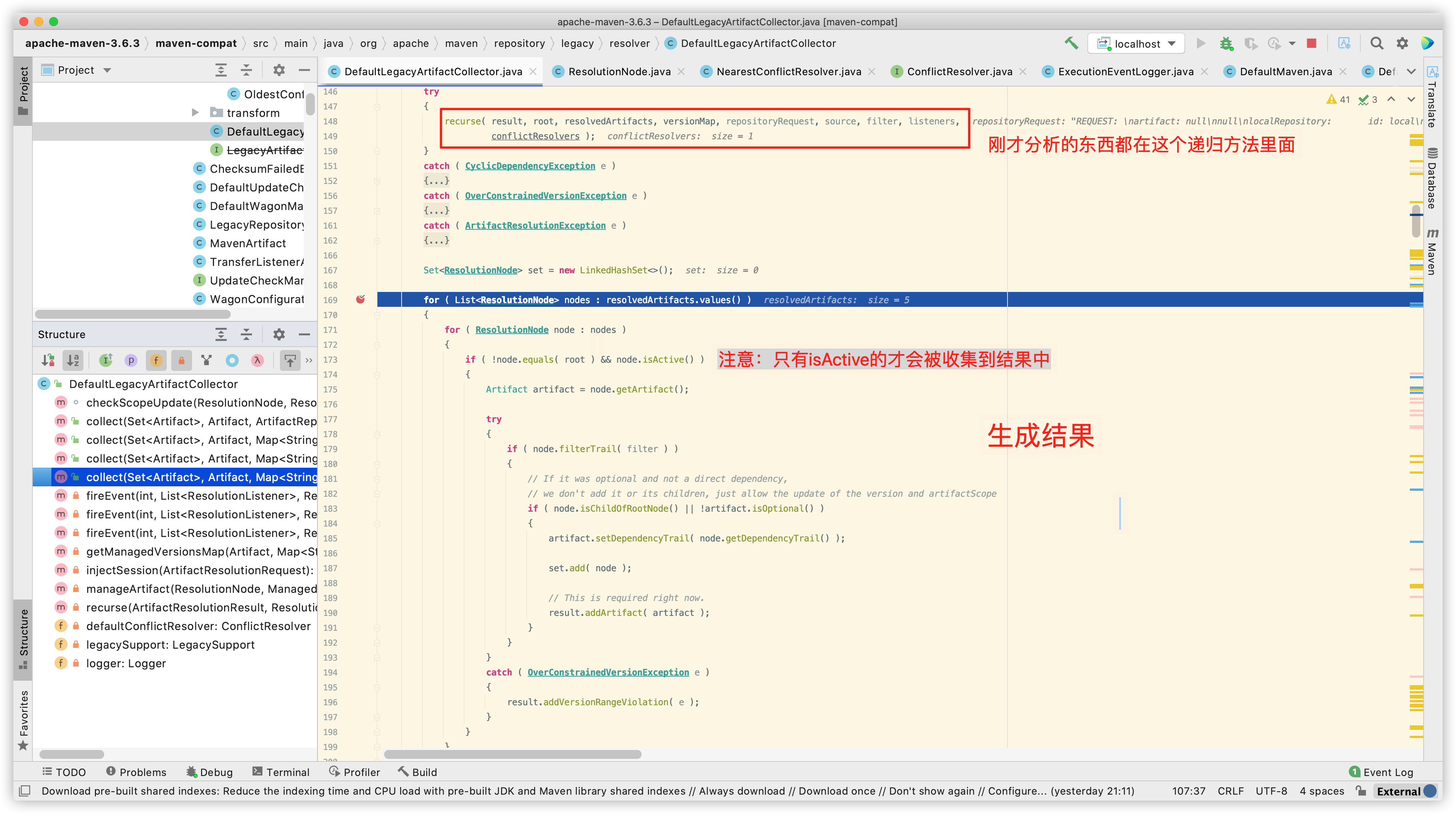Screen dimensions: 1456x814
Task: Select the Profiler tool tab icon
Action: click(x=337, y=772)
